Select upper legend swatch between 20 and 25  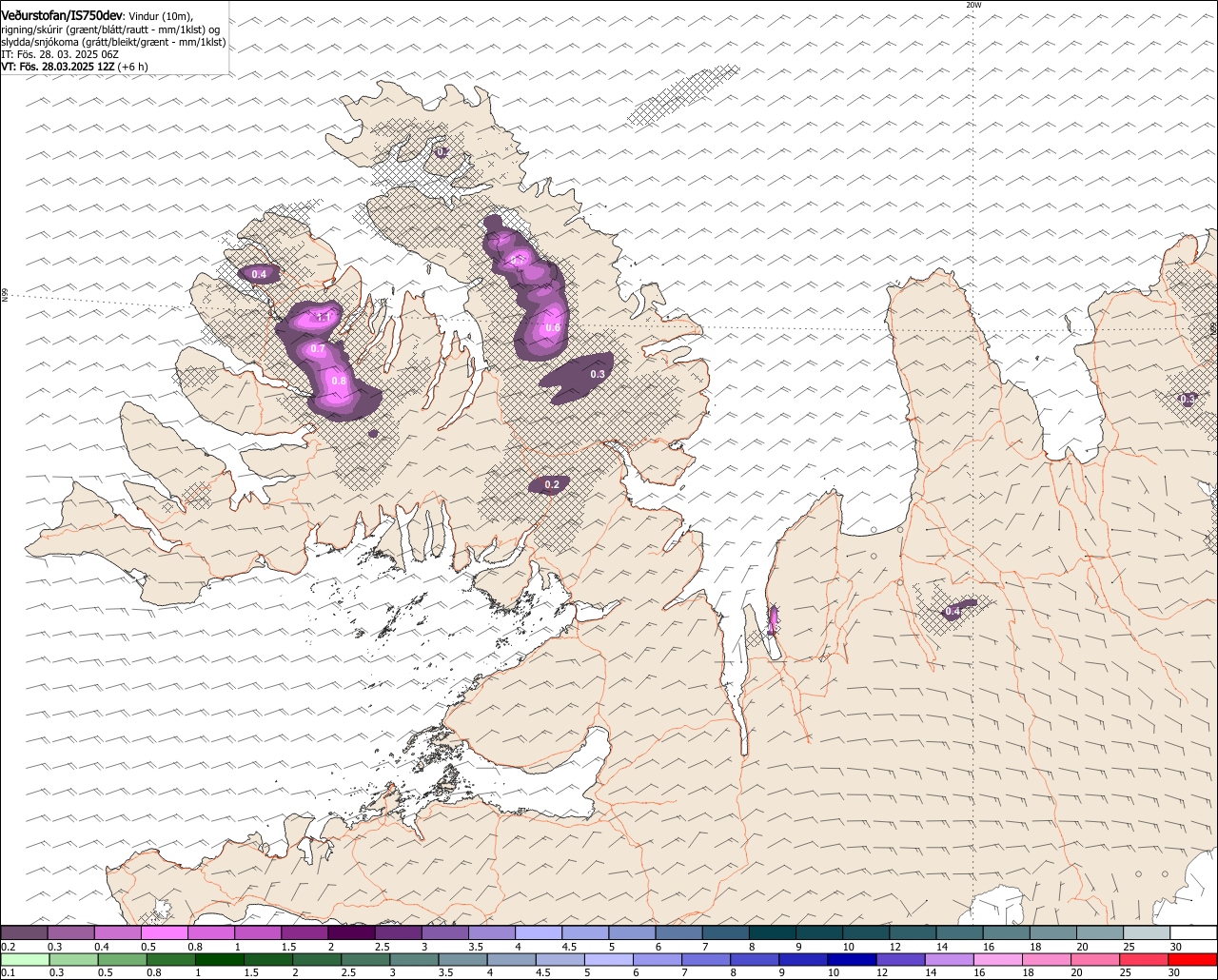1101,932
